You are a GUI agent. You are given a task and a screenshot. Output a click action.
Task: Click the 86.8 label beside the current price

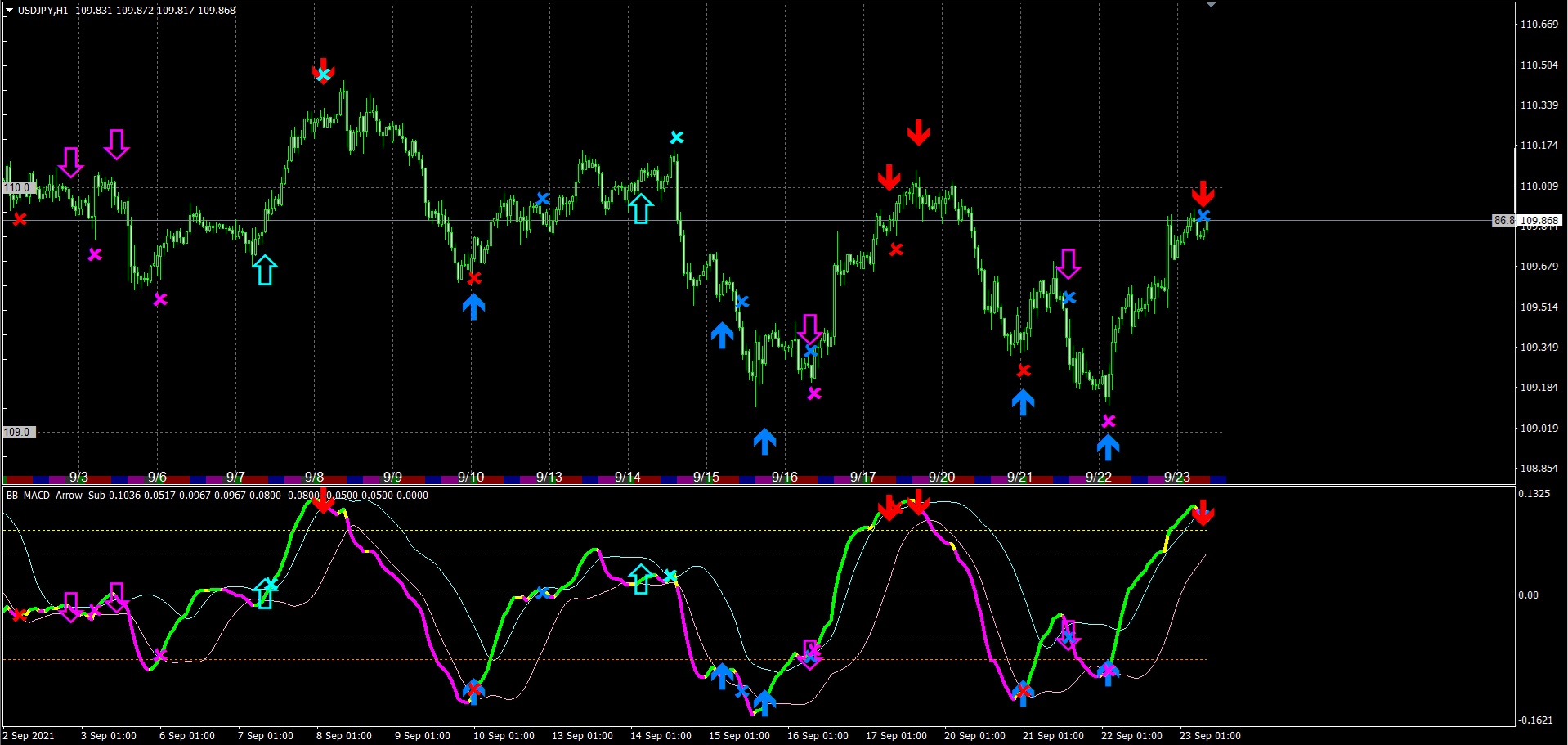(x=1504, y=220)
